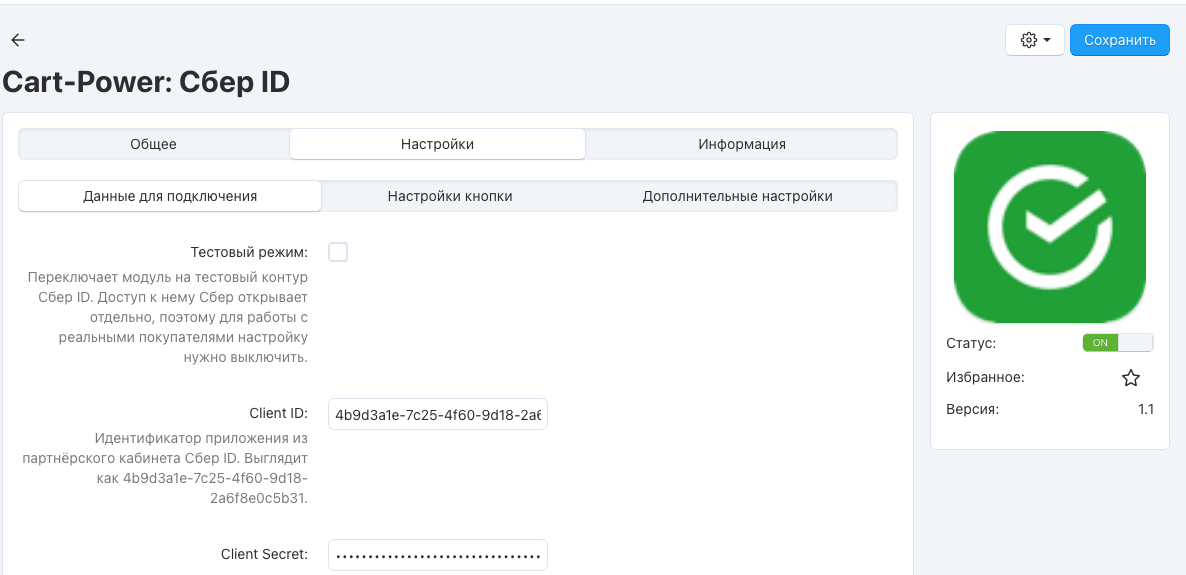Open the Дополнительные настройки sub-tab

pyautogui.click(x=737, y=196)
